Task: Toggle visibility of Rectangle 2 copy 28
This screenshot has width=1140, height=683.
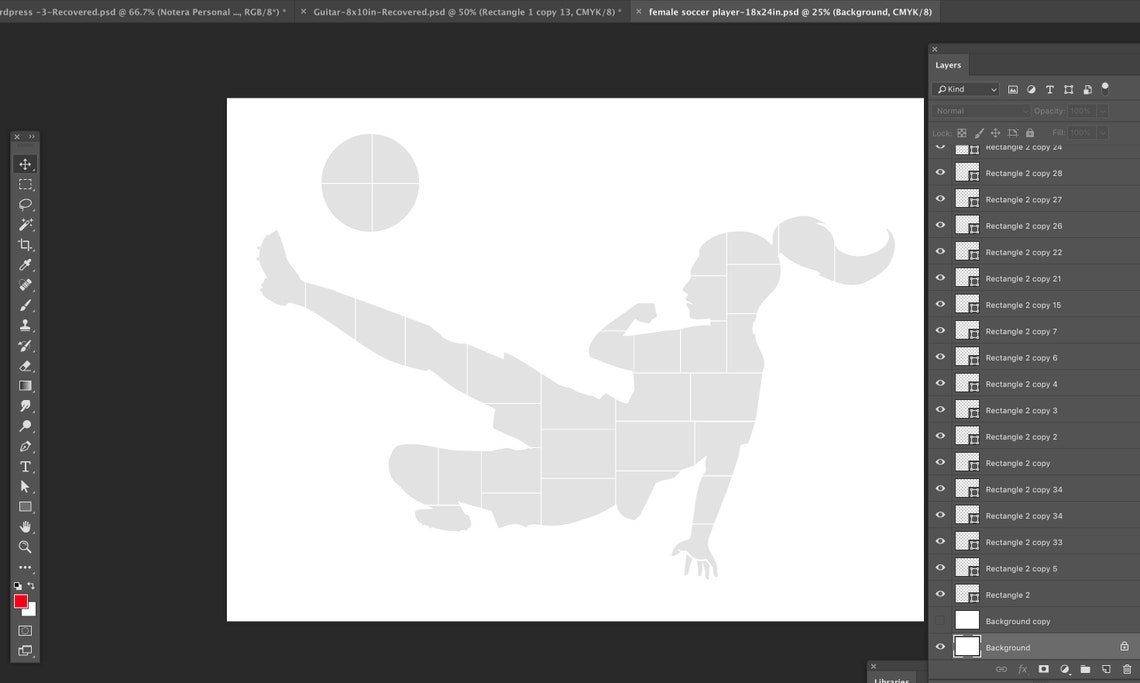Action: (x=939, y=172)
